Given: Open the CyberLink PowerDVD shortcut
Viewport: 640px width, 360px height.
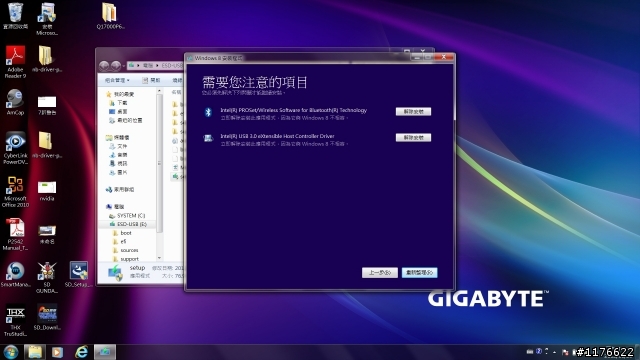Looking at the screenshot, I should click(x=16, y=148).
